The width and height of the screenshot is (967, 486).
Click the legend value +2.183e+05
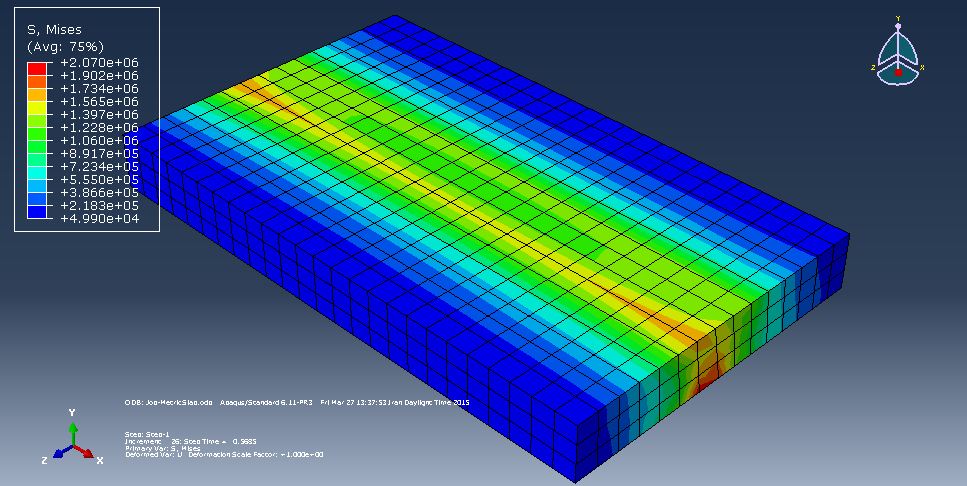point(99,205)
